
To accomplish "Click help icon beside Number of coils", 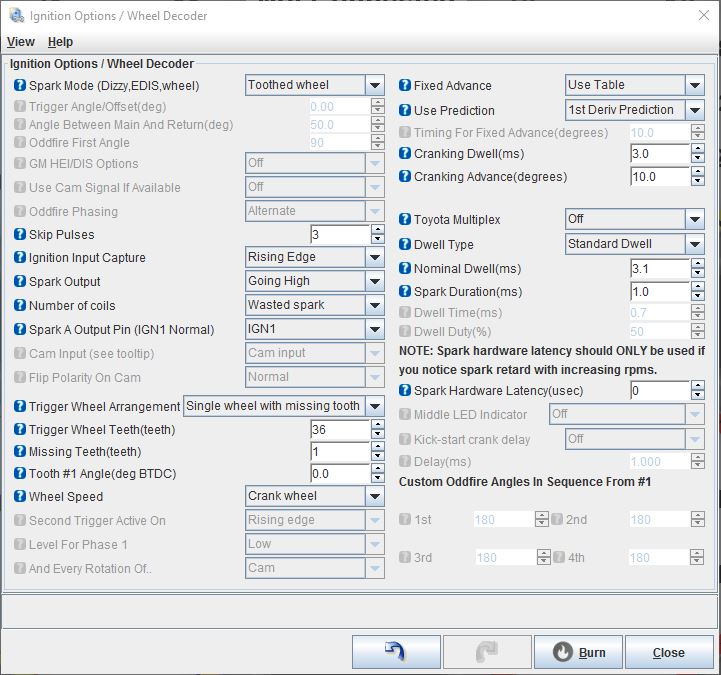I will (20, 305).
